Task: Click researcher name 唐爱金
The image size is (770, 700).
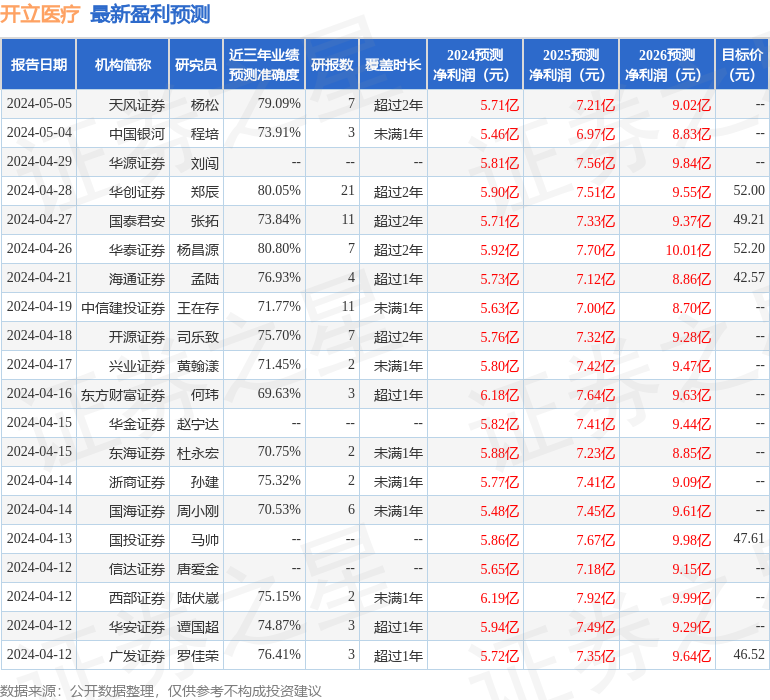Action: (x=198, y=568)
